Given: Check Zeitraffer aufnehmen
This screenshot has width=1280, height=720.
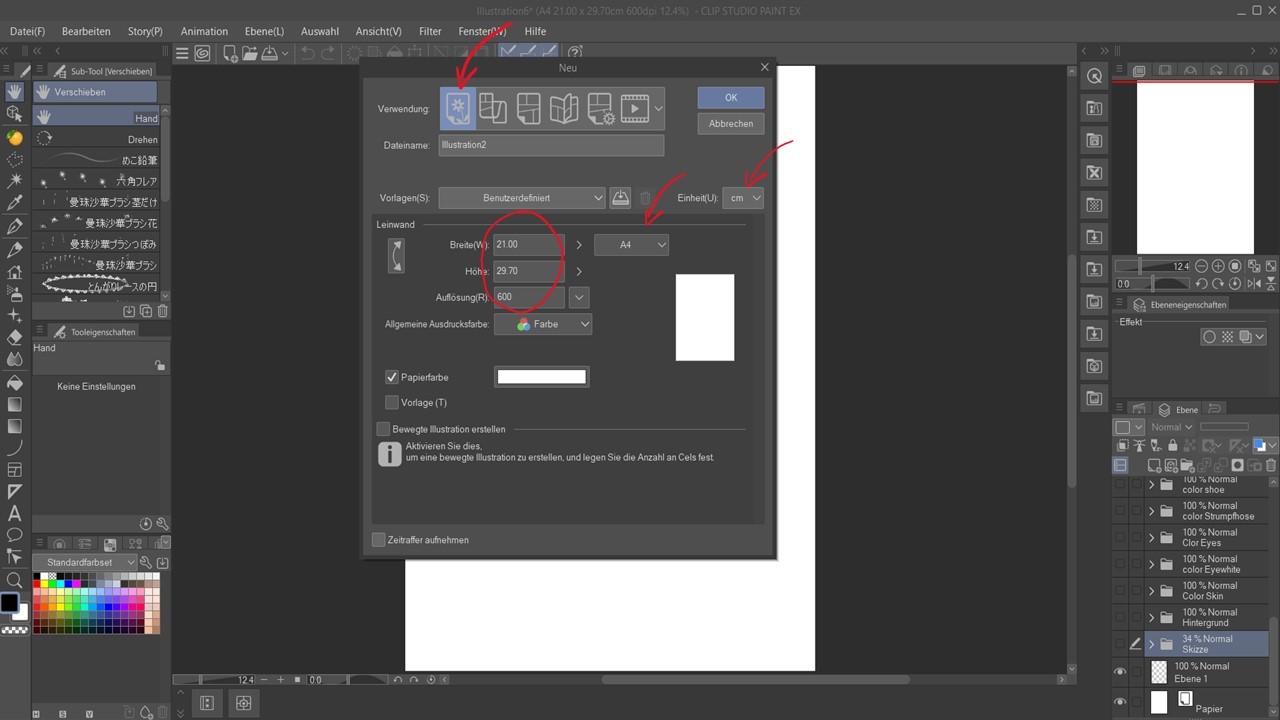Looking at the screenshot, I should click(x=378, y=540).
